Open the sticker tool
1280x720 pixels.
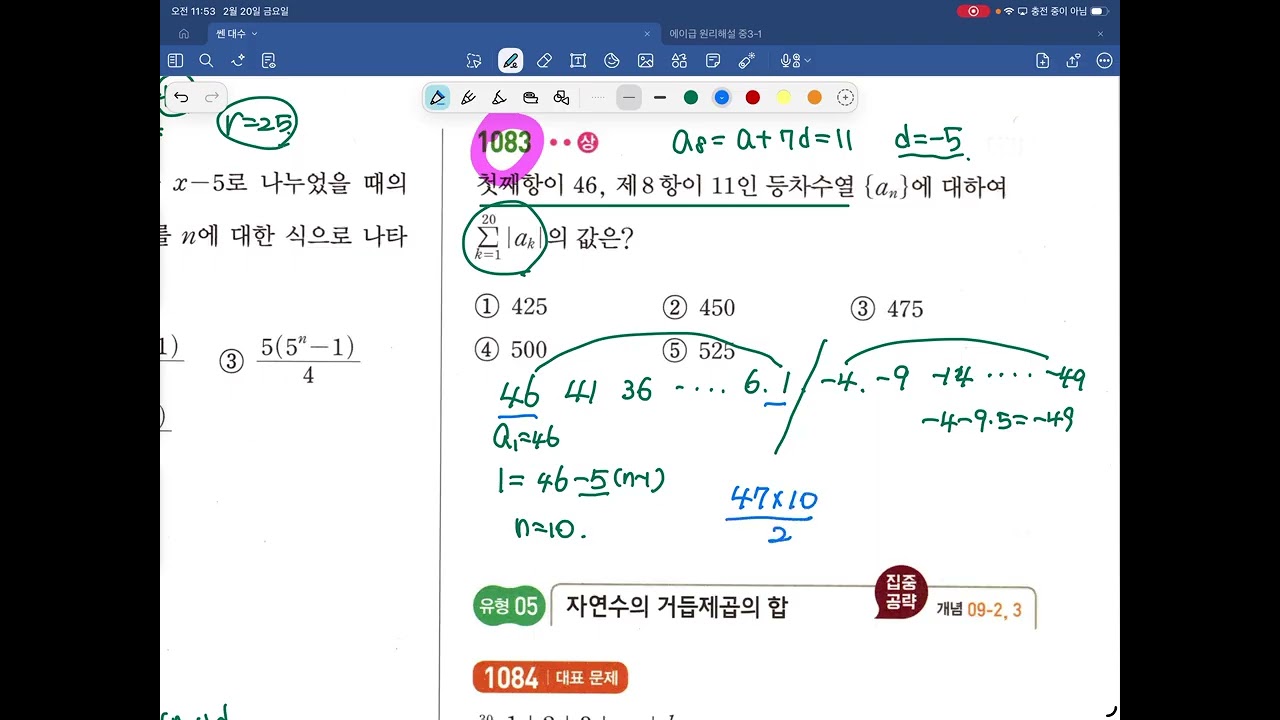click(612, 61)
